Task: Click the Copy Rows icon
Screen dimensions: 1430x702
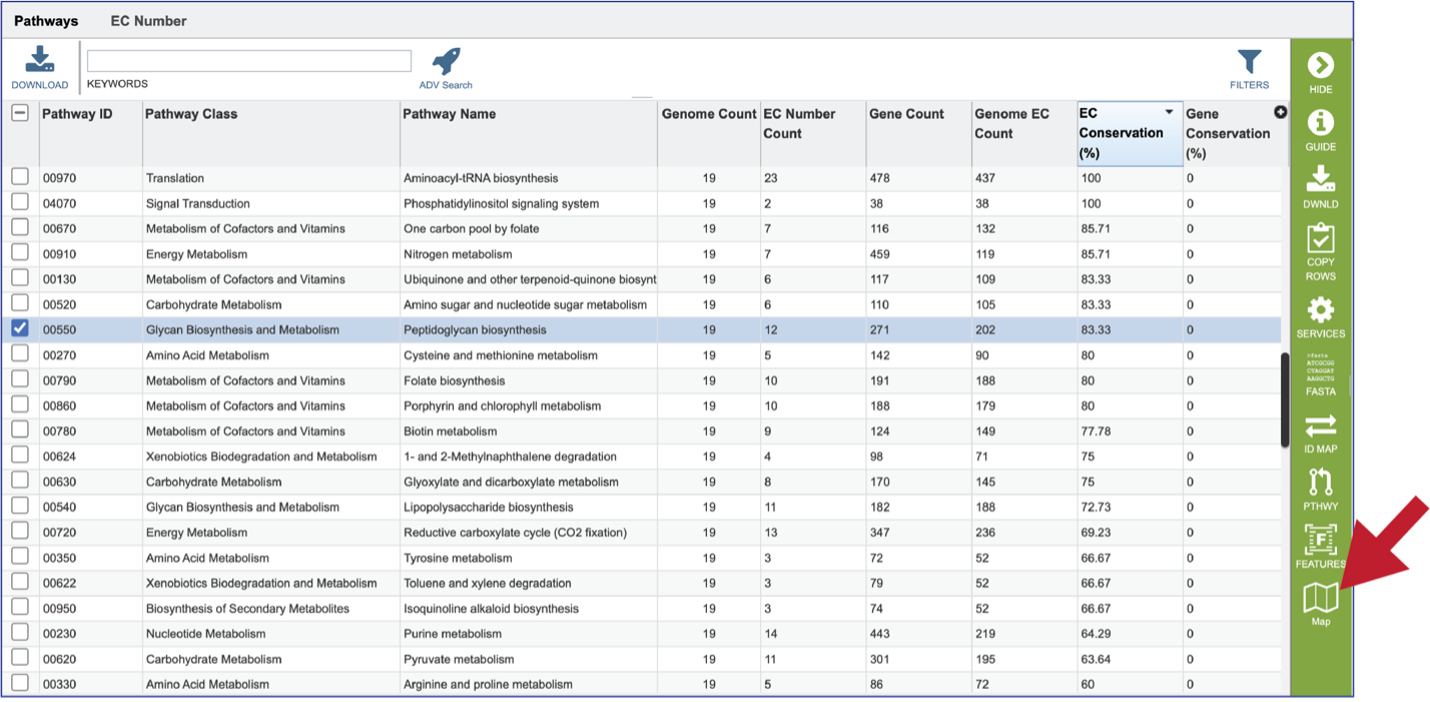Action: click(x=1320, y=238)
